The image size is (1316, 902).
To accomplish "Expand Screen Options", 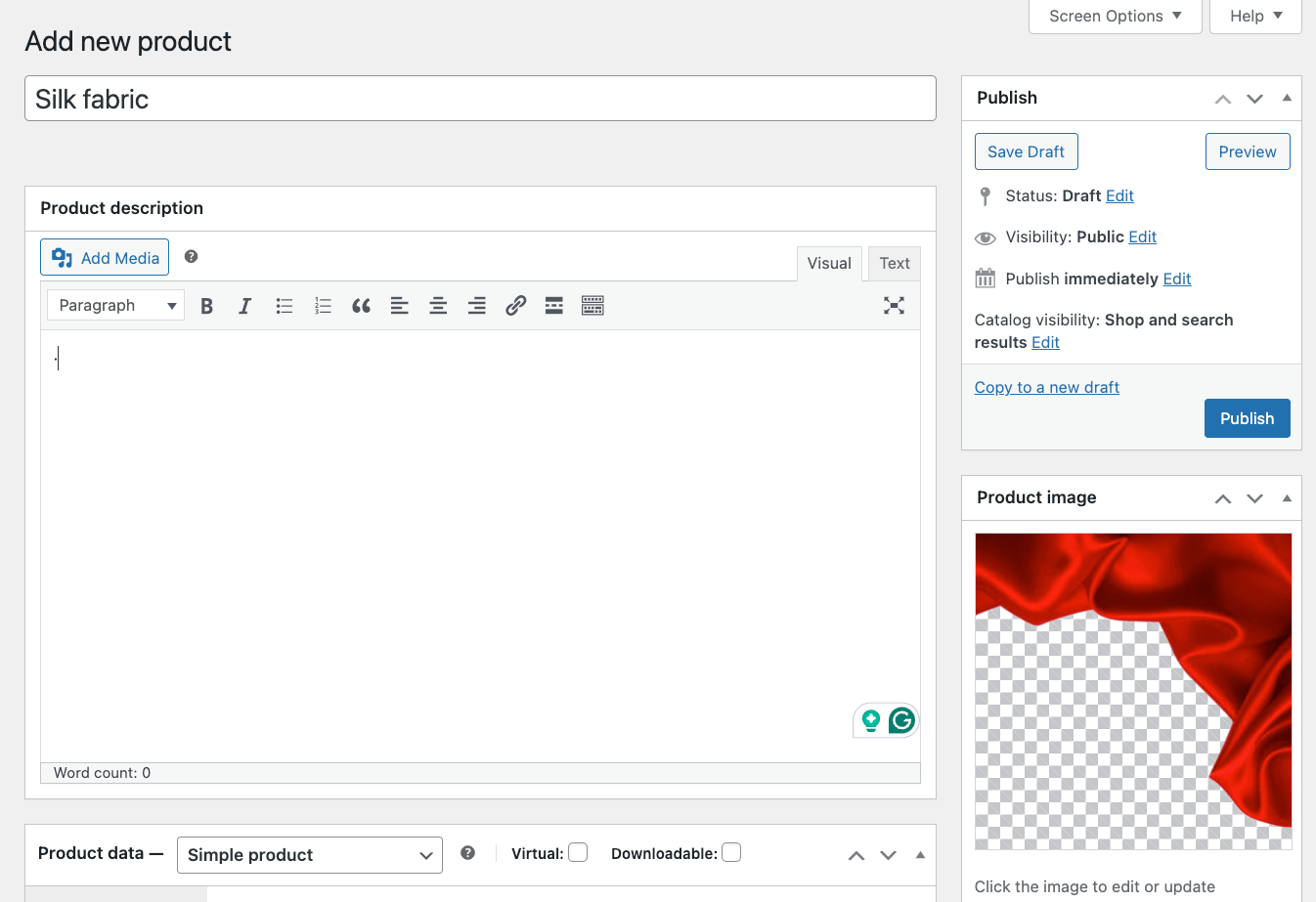I will pos(1116,17).
